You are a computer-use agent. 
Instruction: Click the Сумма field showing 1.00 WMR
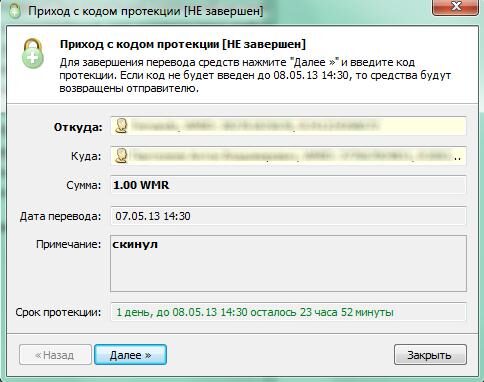(288, 185)
